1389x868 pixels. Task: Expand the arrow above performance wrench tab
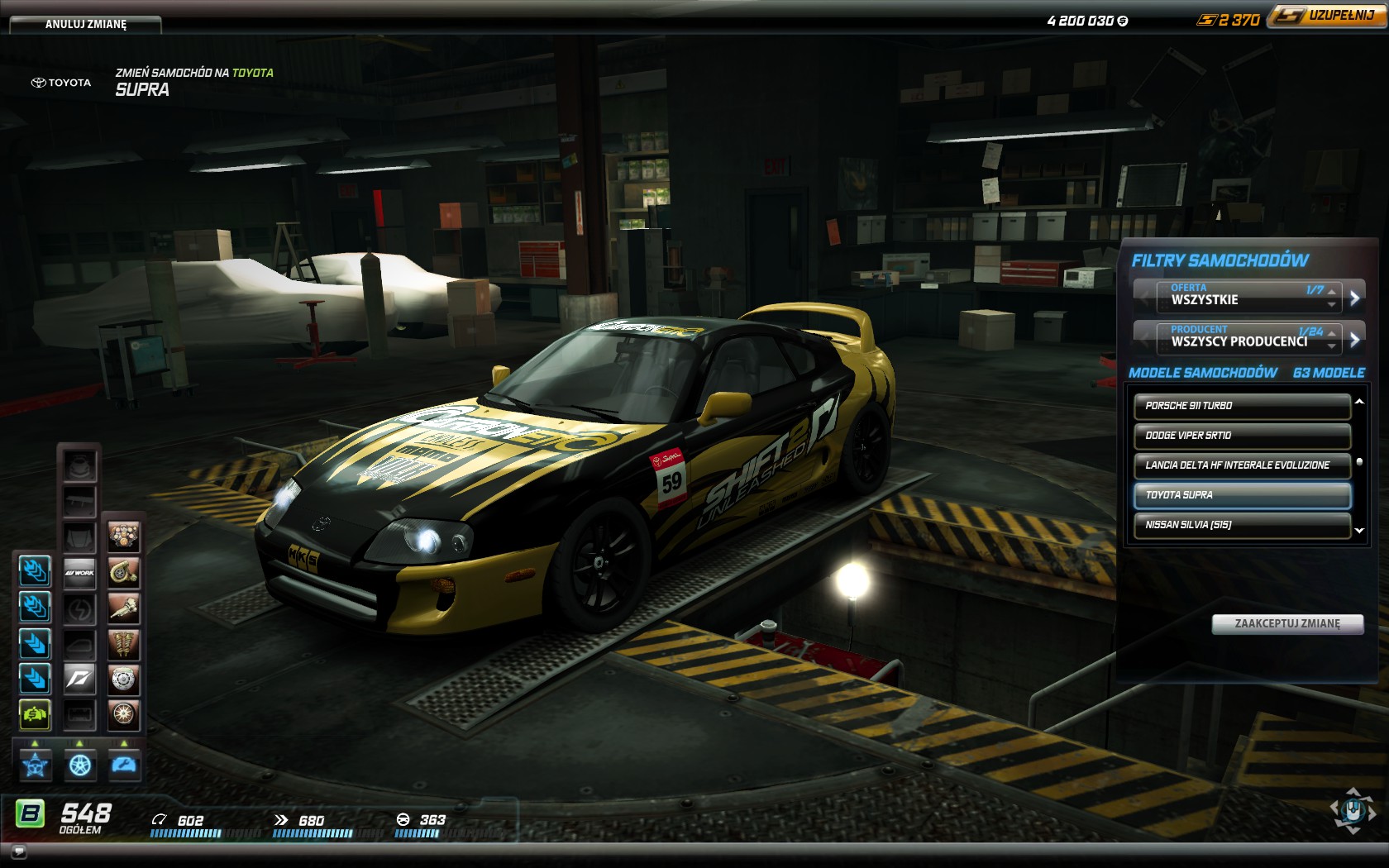(x=124, y=743)
